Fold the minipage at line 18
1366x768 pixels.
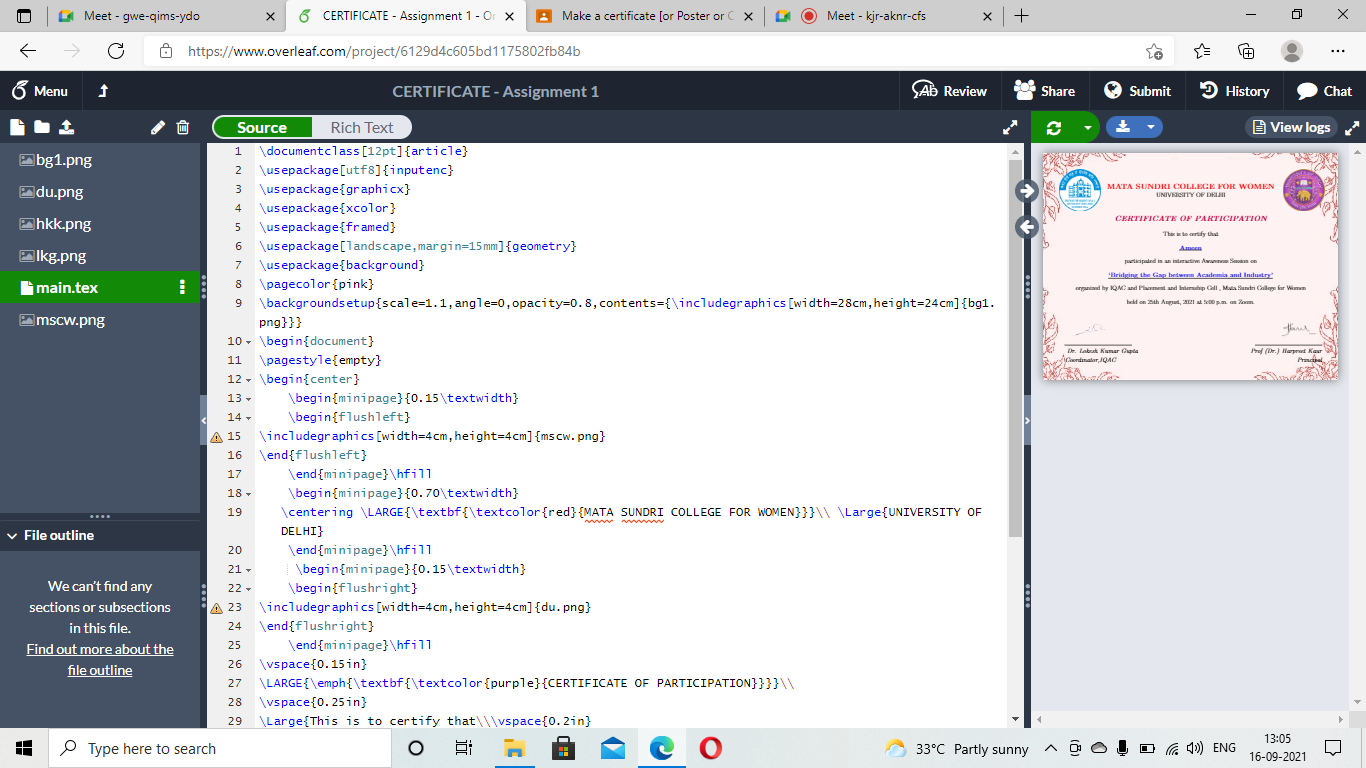click(249, 494)
